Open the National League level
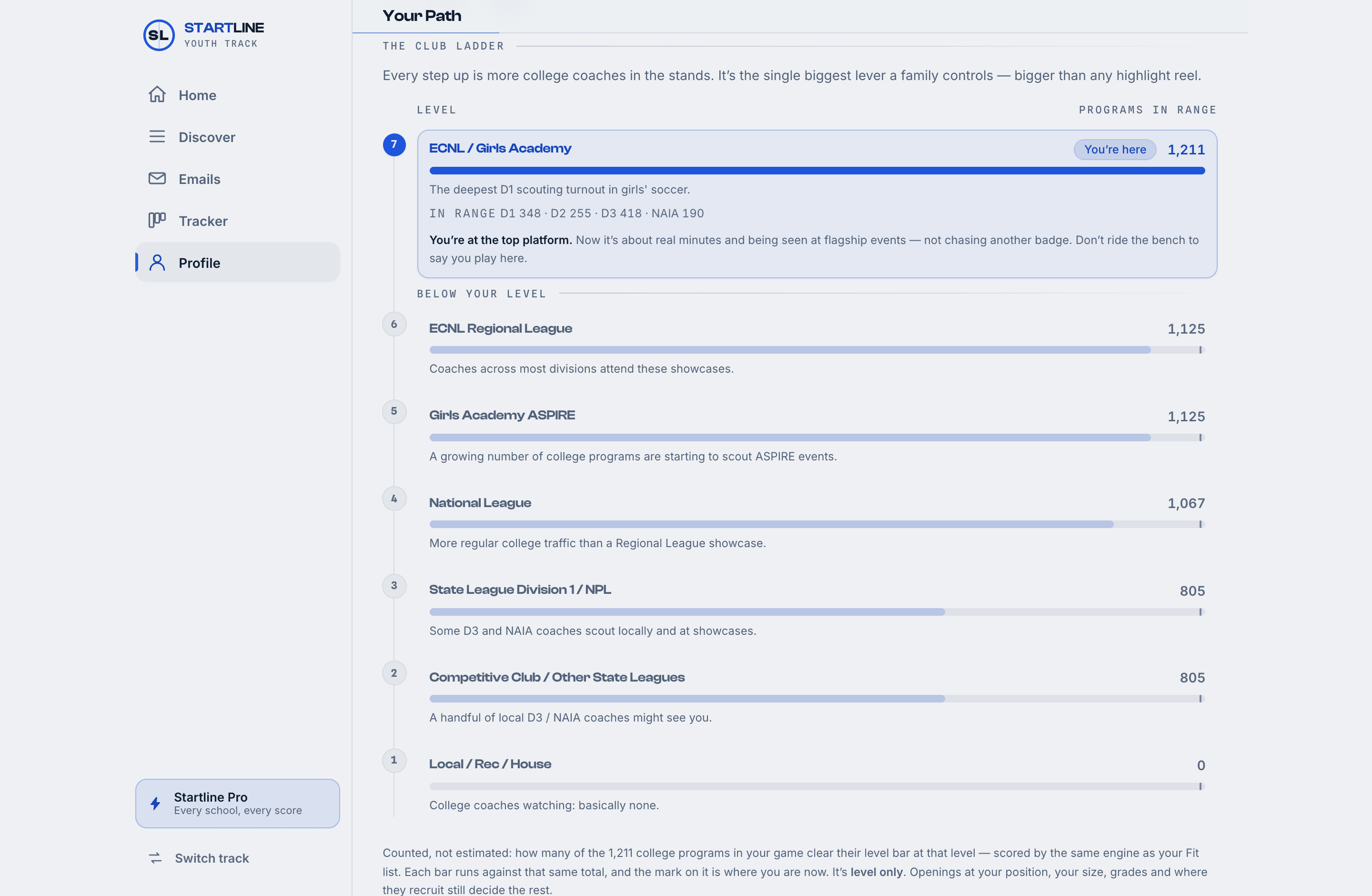Image resolution: width=1372 pixels, height=896 pixels. tap(480, 503)
